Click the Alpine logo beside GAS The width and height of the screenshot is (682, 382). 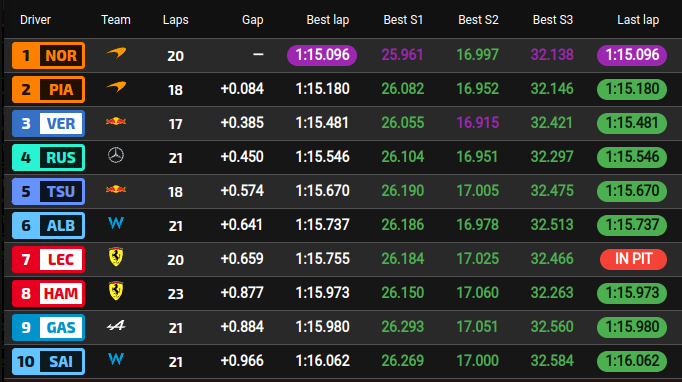pyautogui.click(x=116, y=325)
